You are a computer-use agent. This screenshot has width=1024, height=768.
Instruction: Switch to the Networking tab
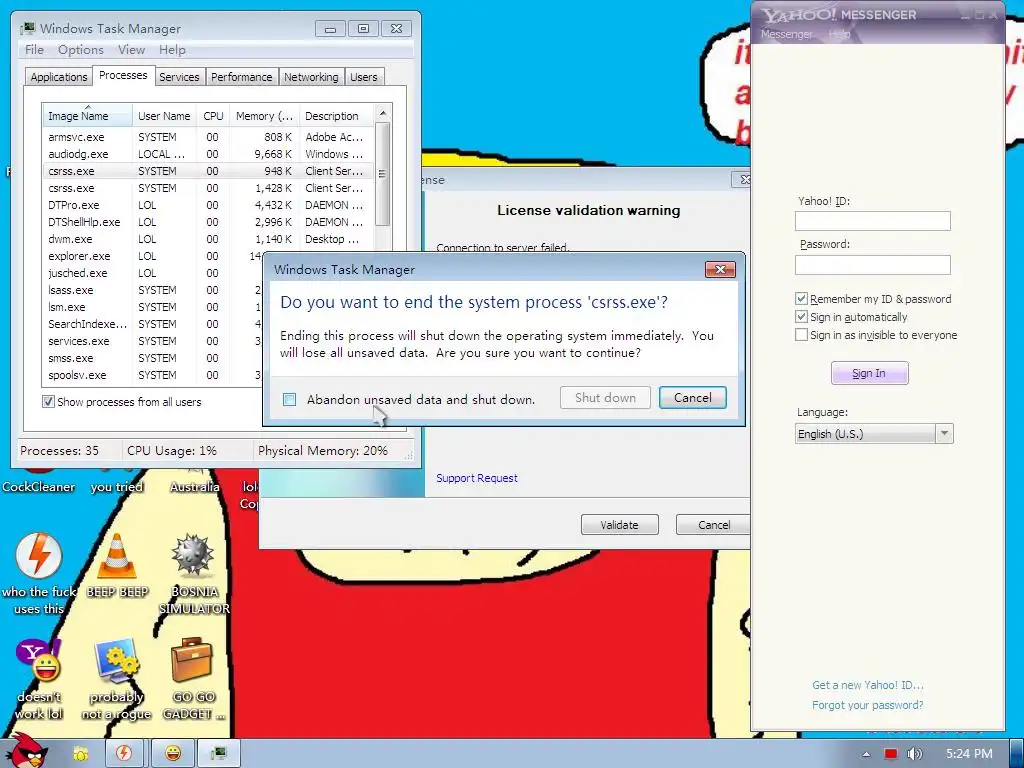pyautogui.click(x=311, y=77)
